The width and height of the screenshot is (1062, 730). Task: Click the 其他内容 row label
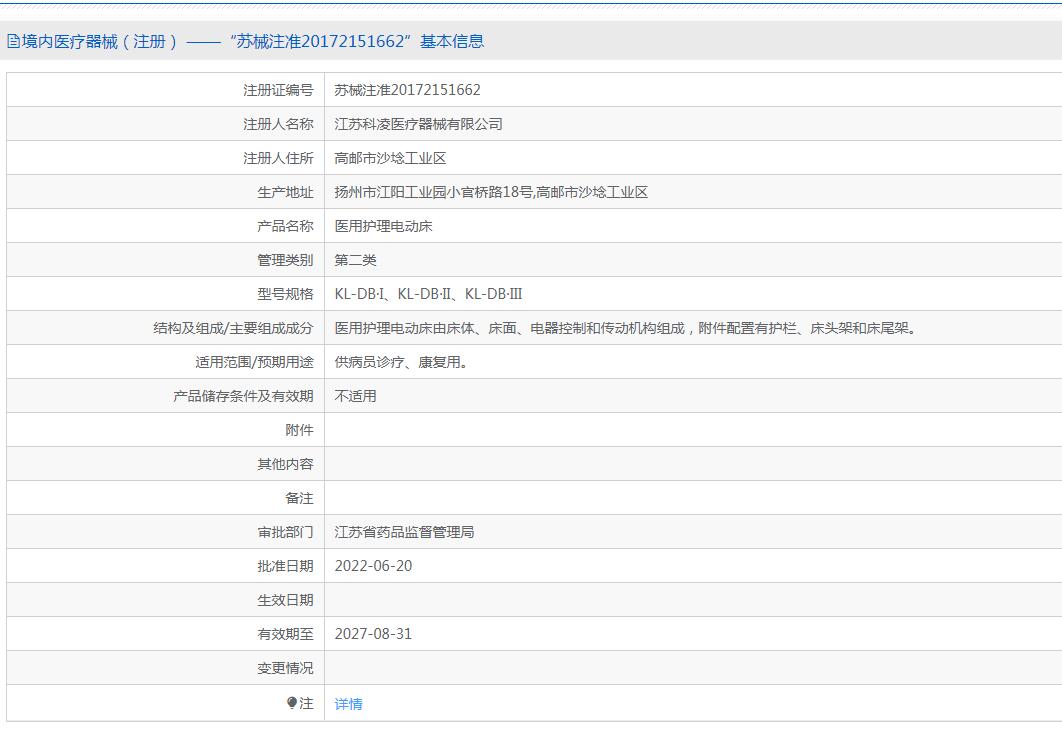285,464
